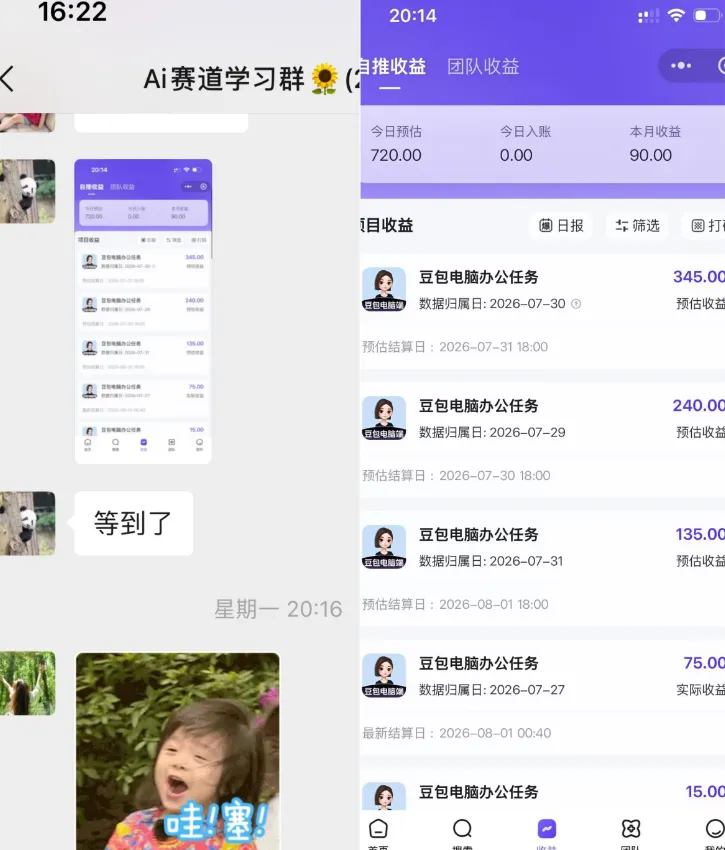The width and height of the screenshot is (725, 850).
Task: Open the 豆包电脑办公任务 row dated 2026-07-29
Action: point(542,440)
